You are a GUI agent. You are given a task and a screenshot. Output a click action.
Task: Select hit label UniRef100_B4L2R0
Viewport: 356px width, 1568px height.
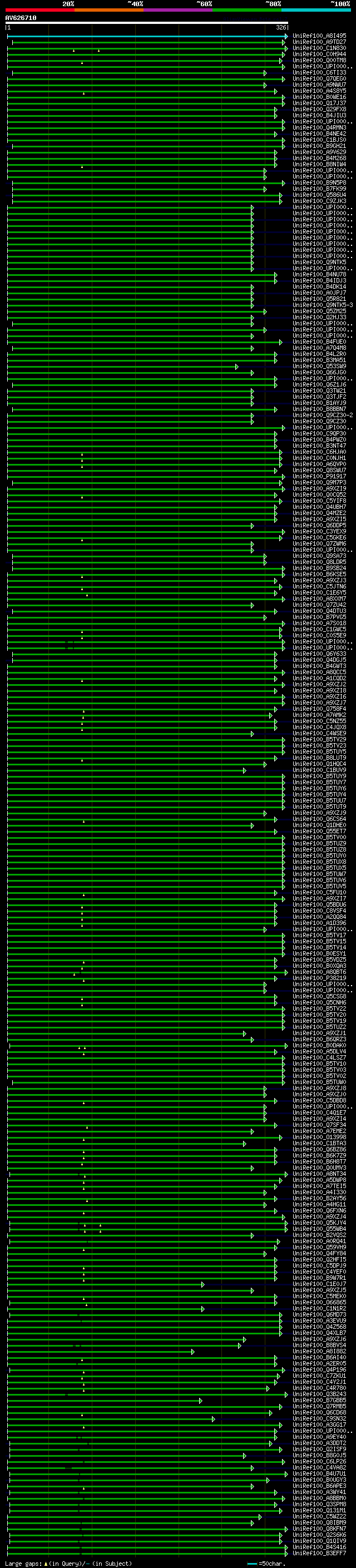[x=319, y=354]
